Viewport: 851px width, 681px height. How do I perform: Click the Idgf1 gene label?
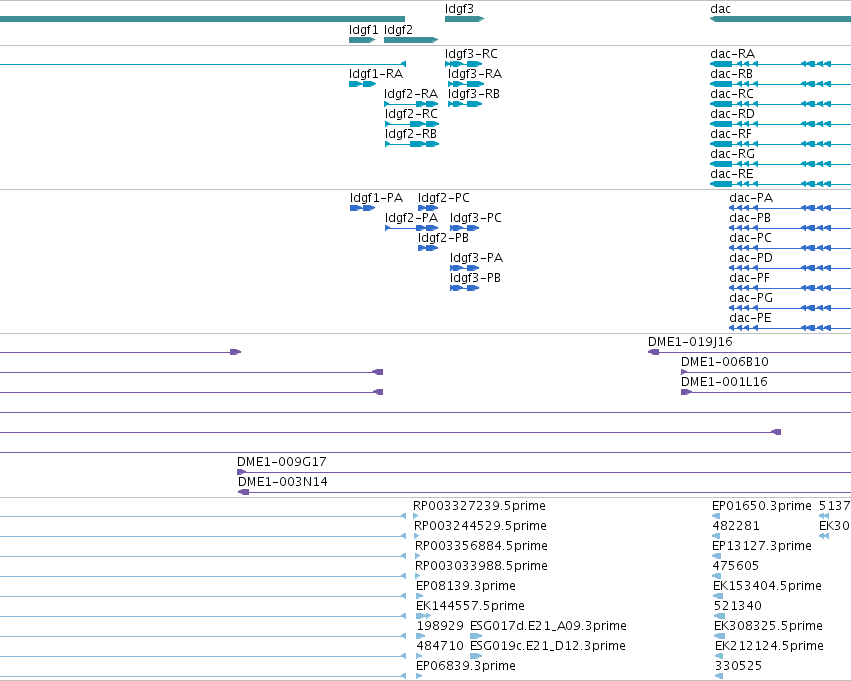point(363,30)
